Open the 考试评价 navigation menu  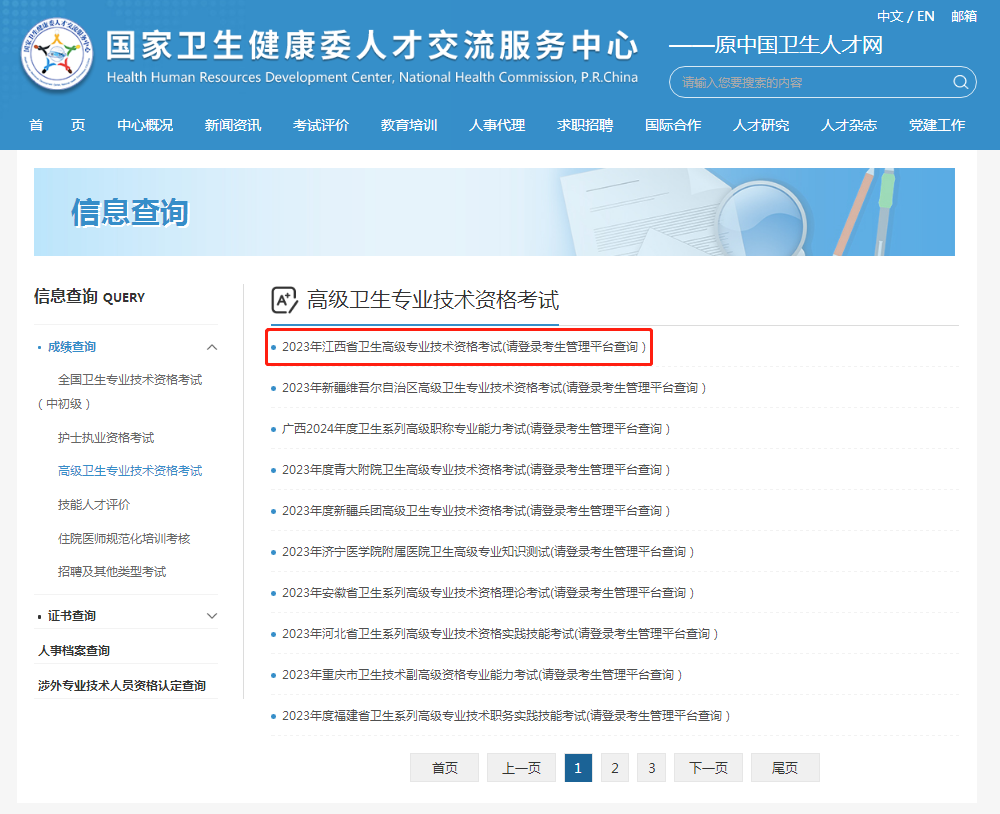(321, 125)
